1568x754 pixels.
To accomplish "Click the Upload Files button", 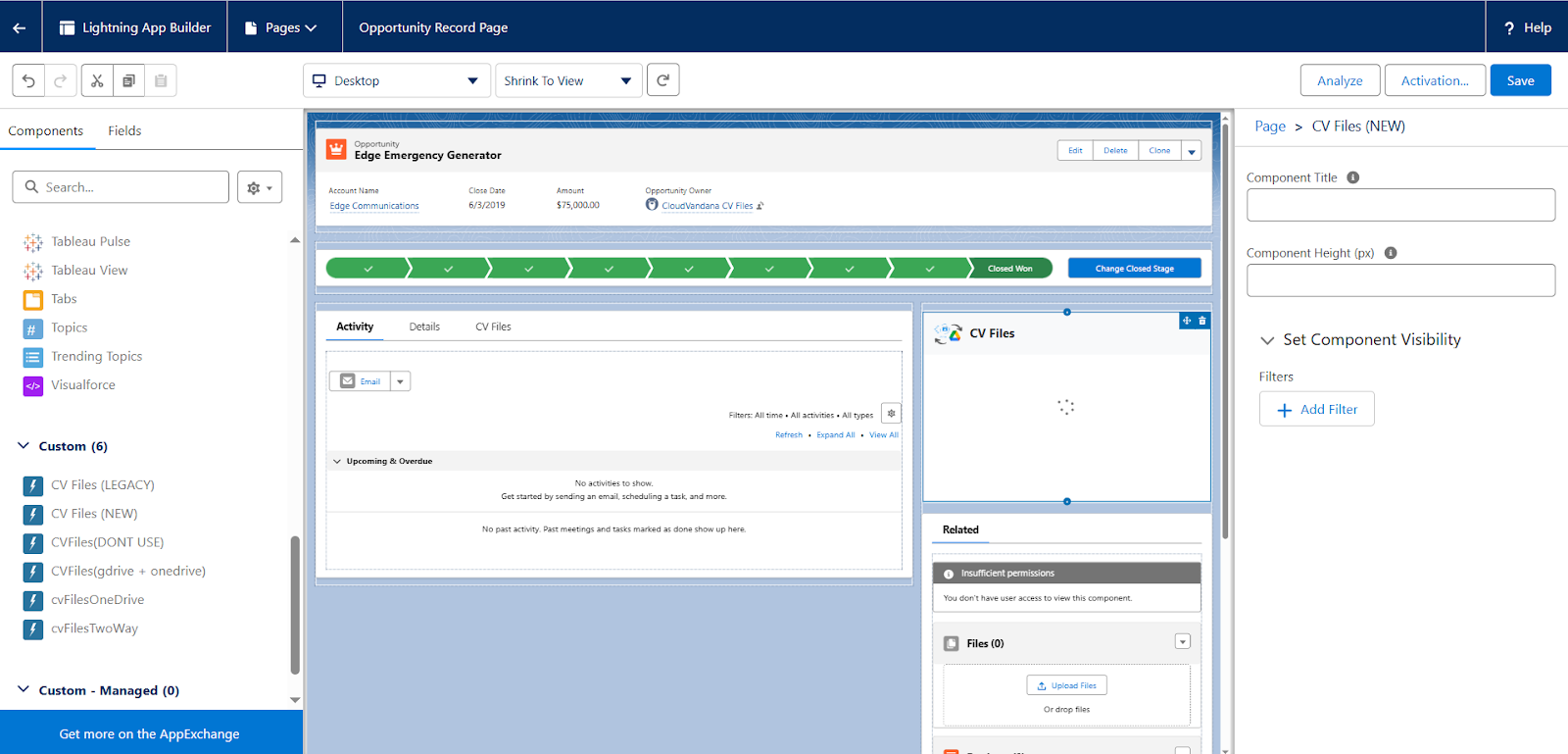I will pos(1067,685).
